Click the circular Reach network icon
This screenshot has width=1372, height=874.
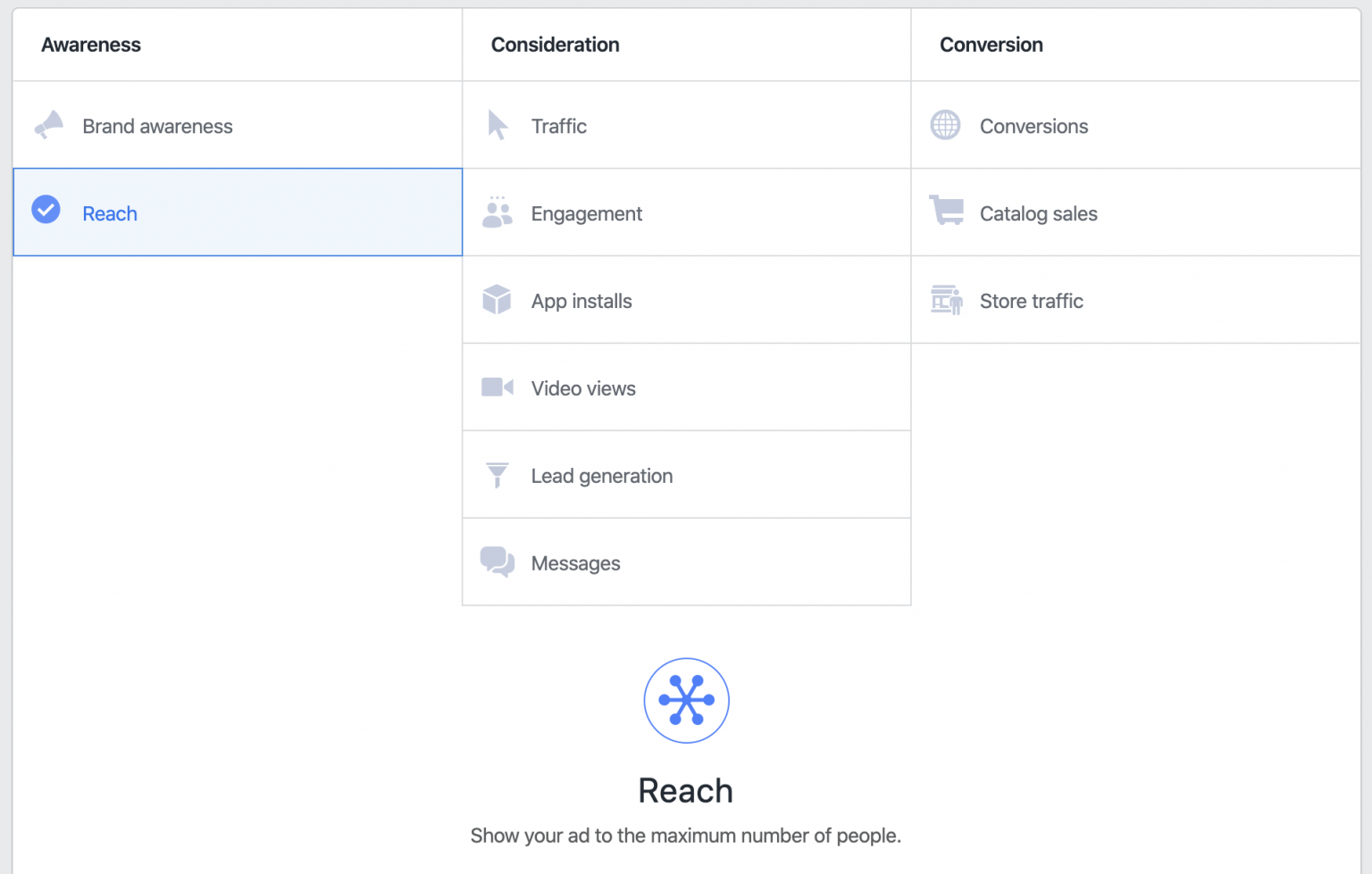coord(686,700)
